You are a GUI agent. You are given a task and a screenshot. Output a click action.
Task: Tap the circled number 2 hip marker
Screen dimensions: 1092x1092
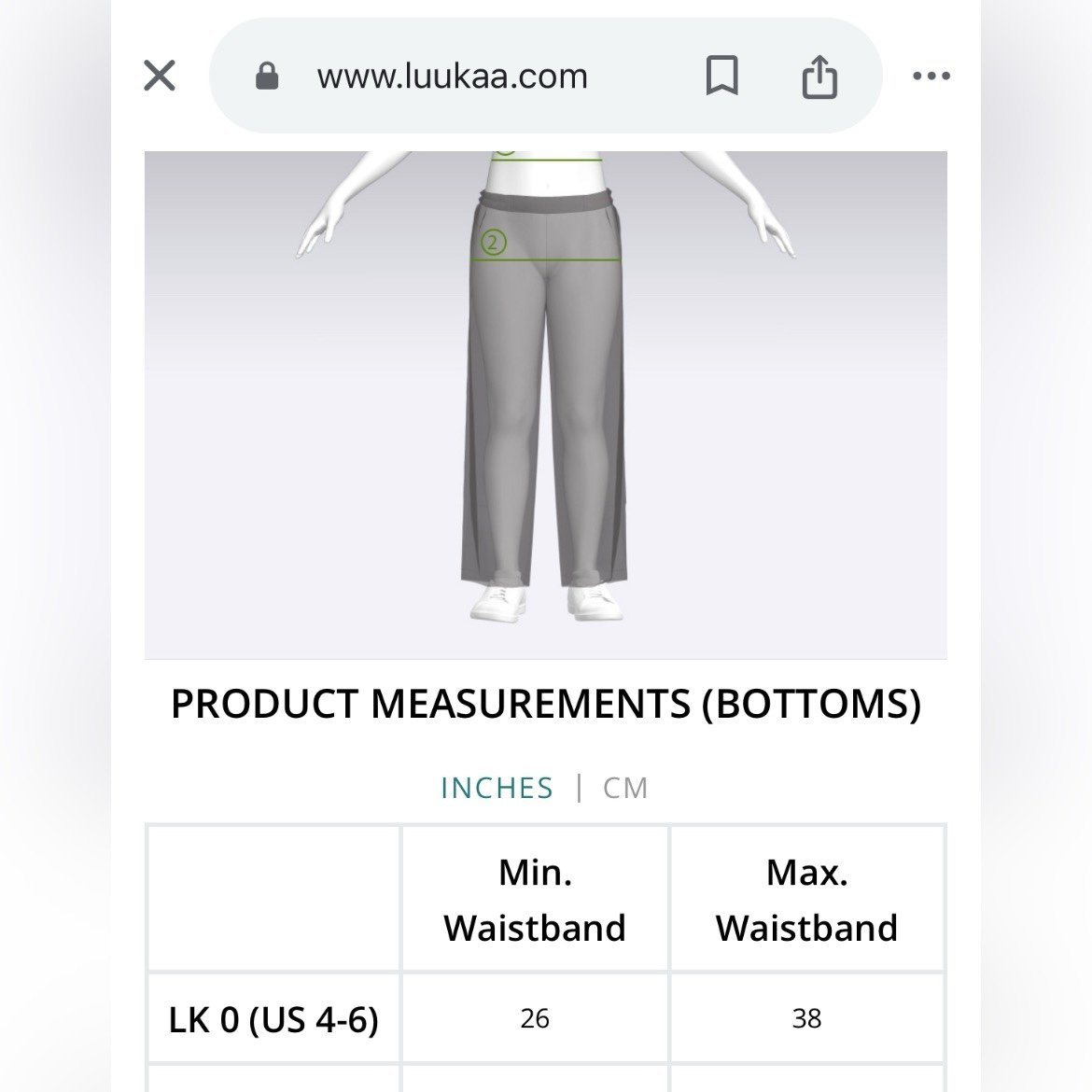(x=493, y=243)
